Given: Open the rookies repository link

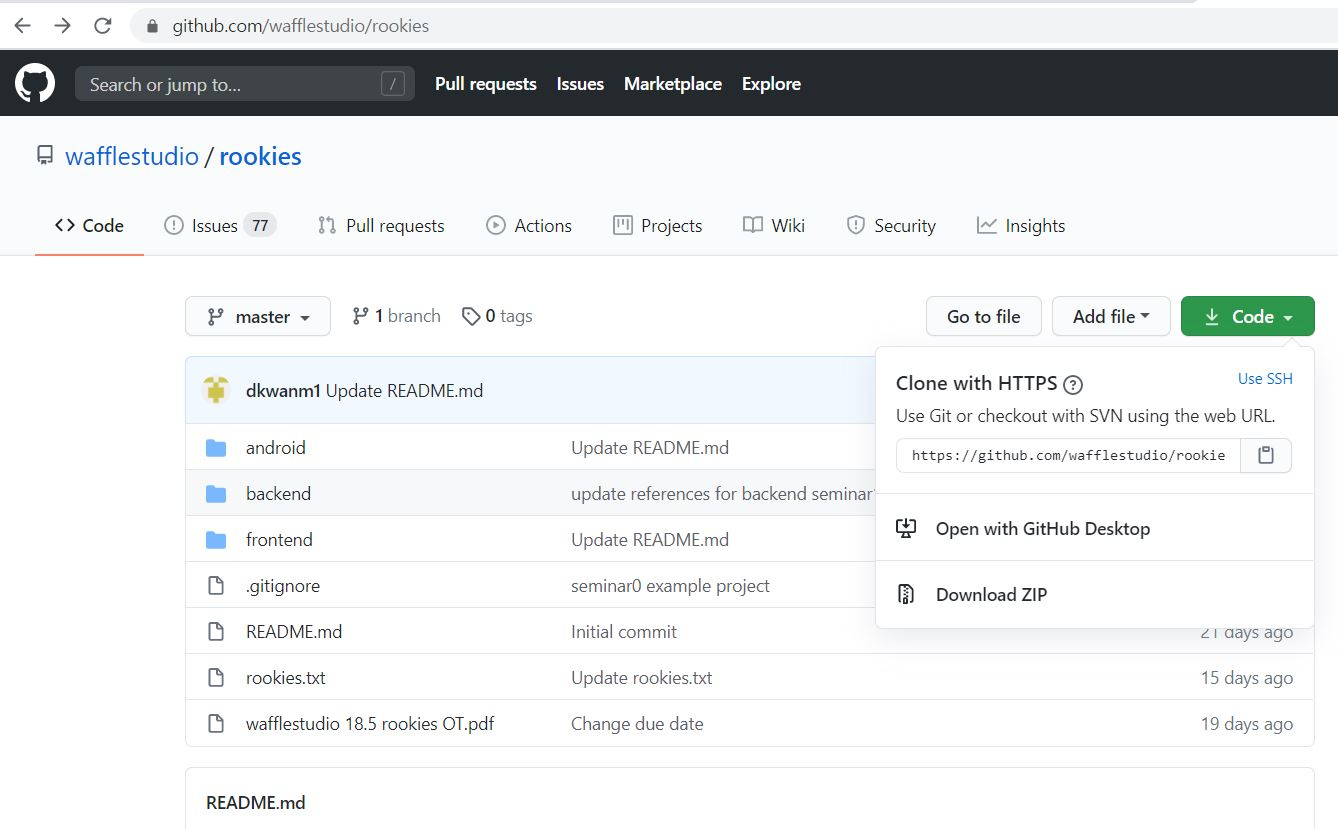Looking at the screenshot, I should 260,156.
